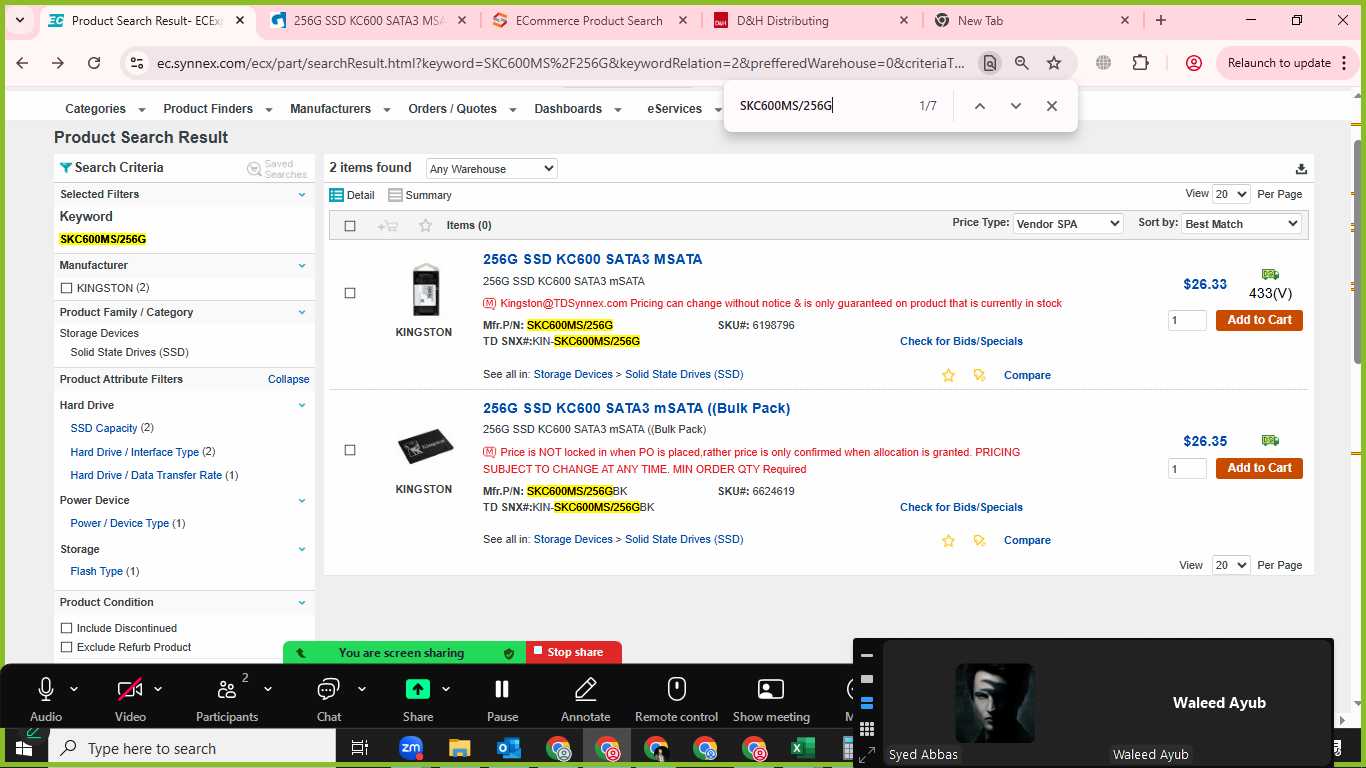1366x768 pixels.
Task: Open Zoom Annotate tool
Action: pos(586,698)
